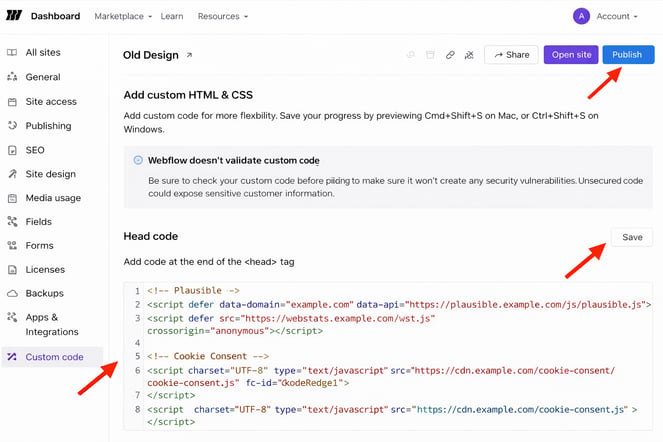Click the designer tools icon left of Share
The width and height of the screenshot is (663, 442).
tap(469, 55)
